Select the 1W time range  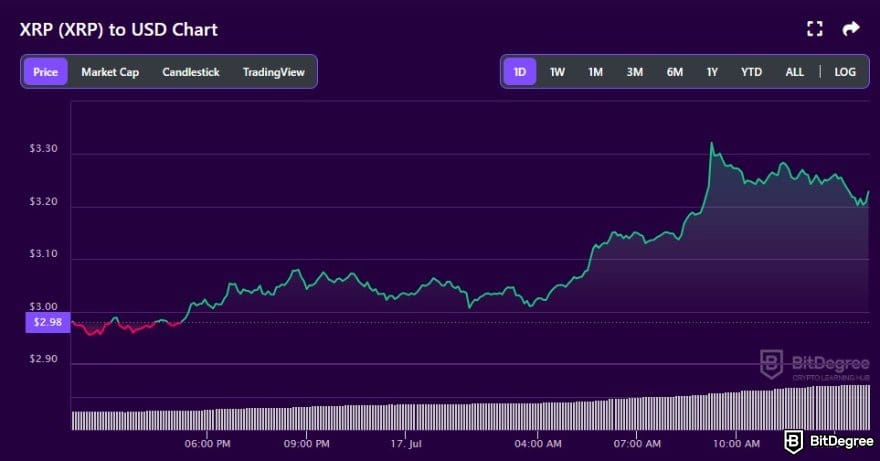pyautogui.click(x=557, y=72)
